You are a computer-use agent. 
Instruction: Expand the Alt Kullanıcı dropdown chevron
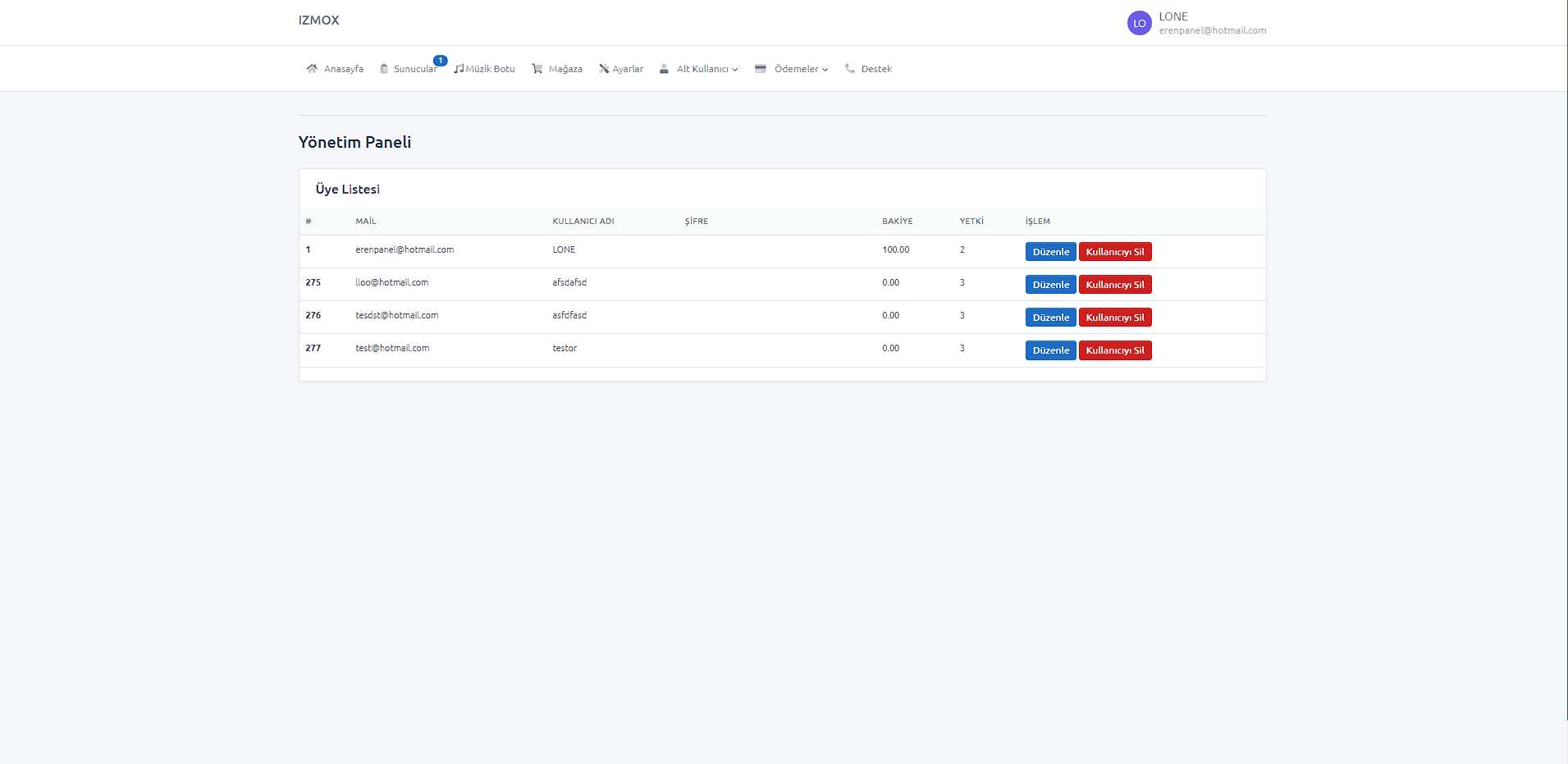pos(735,70)
